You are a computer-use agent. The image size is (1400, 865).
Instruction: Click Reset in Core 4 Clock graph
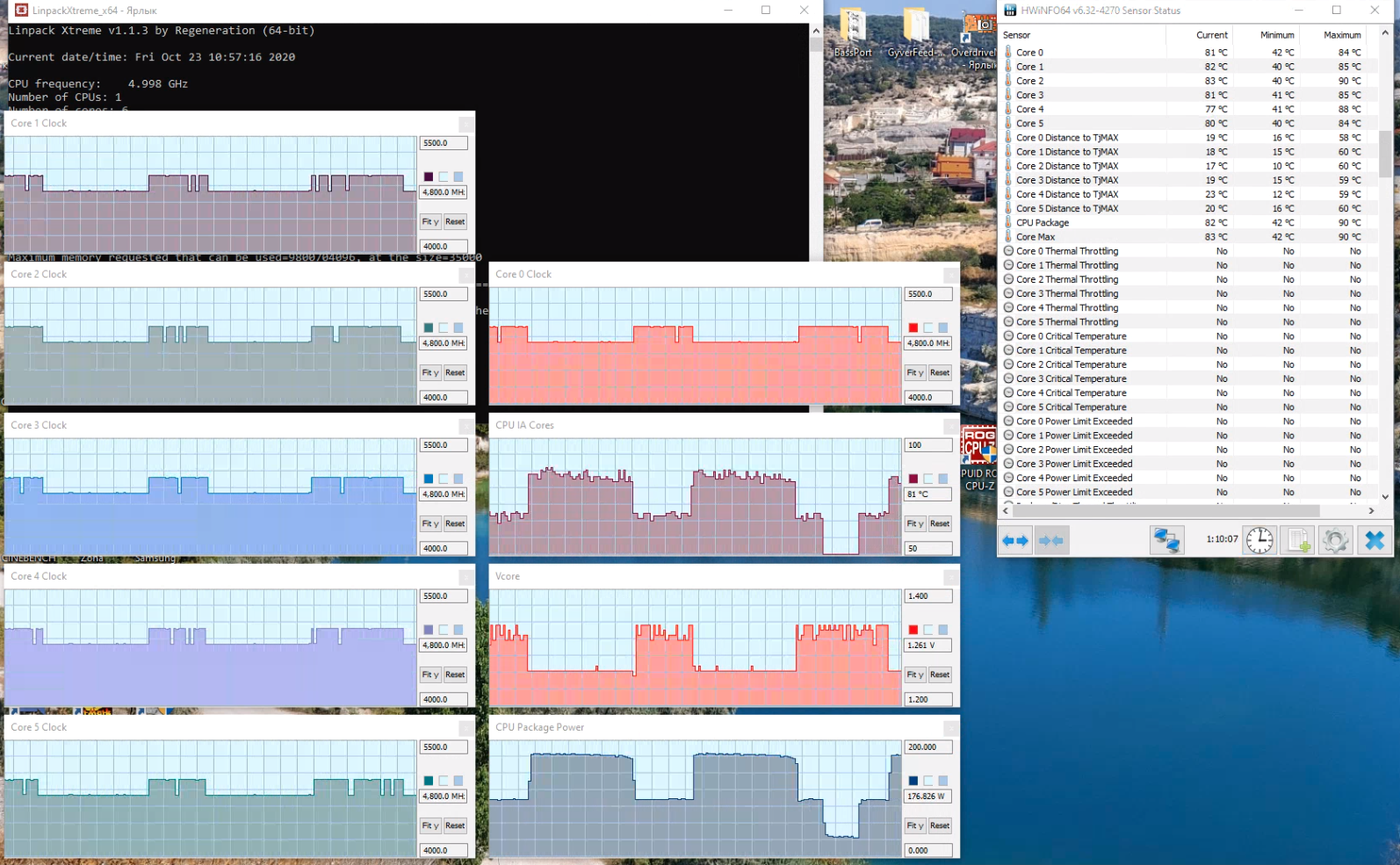[x=455, y=675]
